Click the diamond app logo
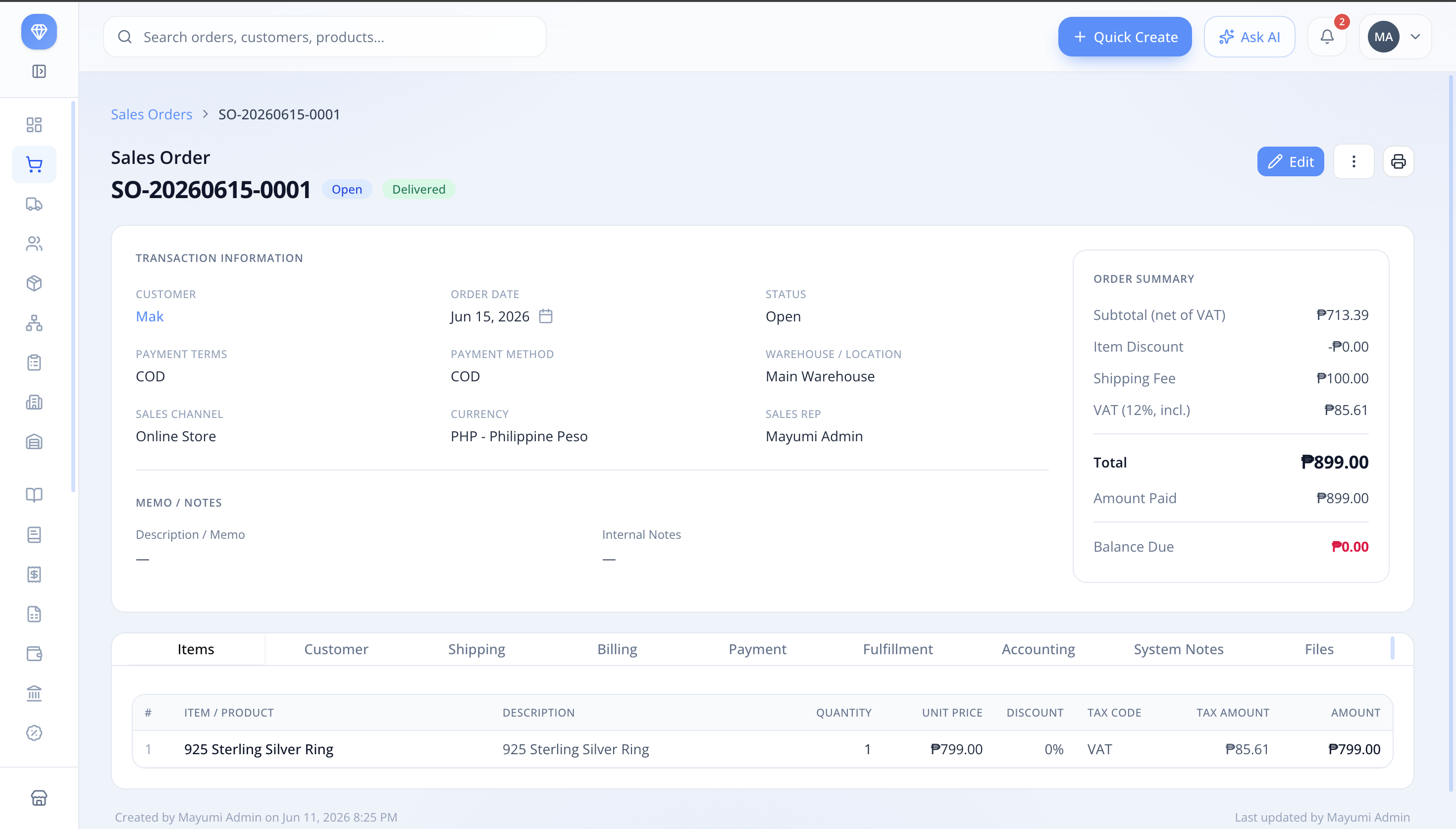The height and width of the screenshot is (829, 1456). pyautogui.click(x=39, y=32)
